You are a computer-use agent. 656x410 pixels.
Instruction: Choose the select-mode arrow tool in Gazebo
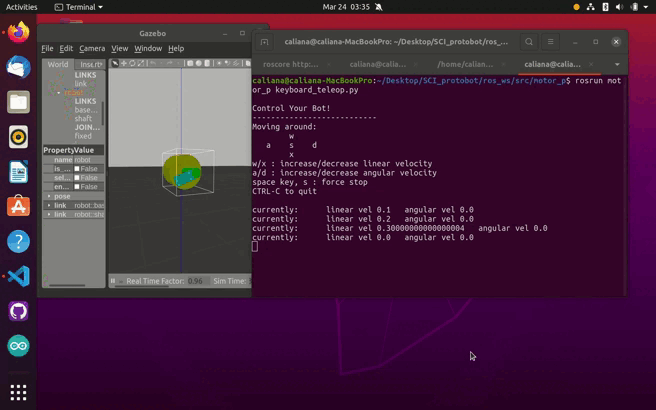pyautogui.click(x=115, y=63)
